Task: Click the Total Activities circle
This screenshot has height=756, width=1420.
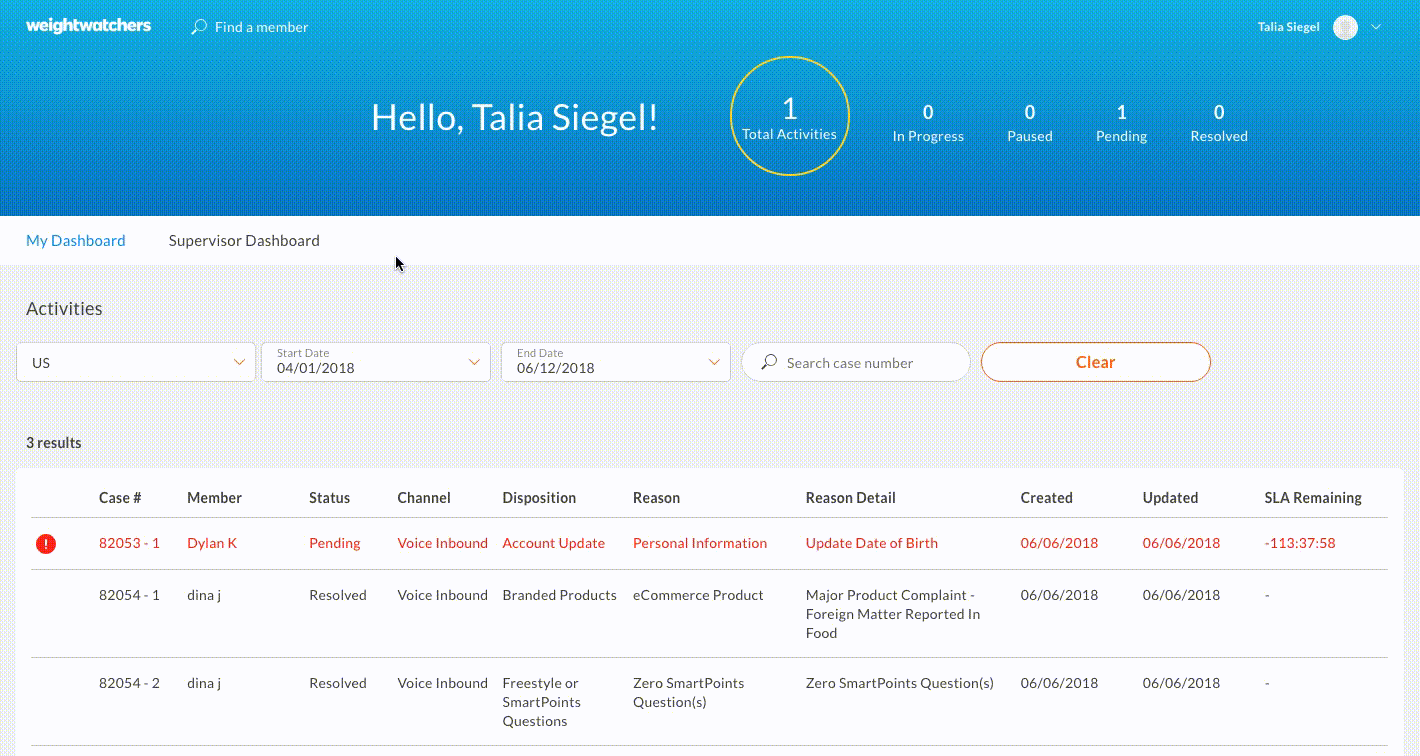Action: (x=790, y=116)
